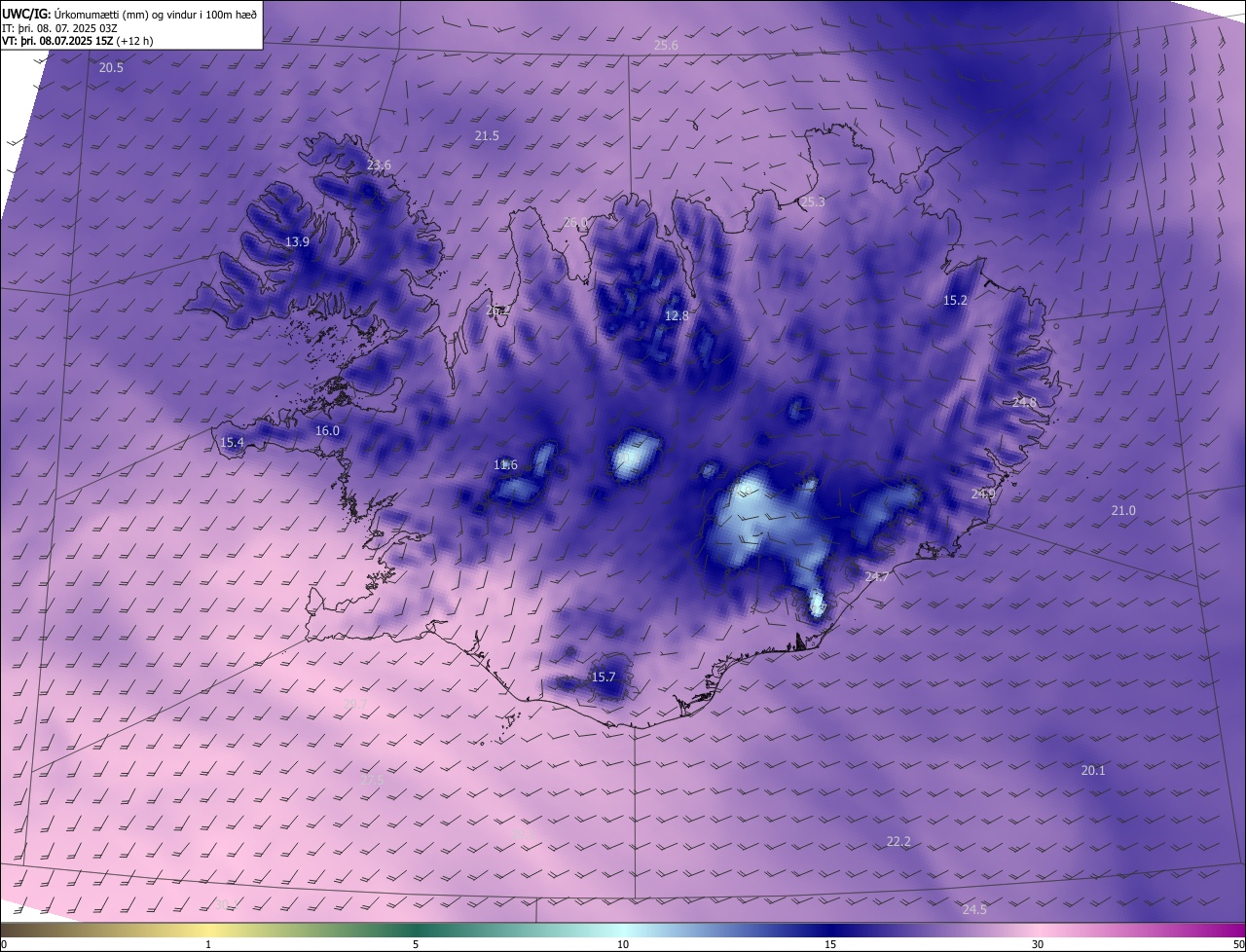Click the 16.0 value label
This screenshot has height=952, width=1246.
pos(327,431)
